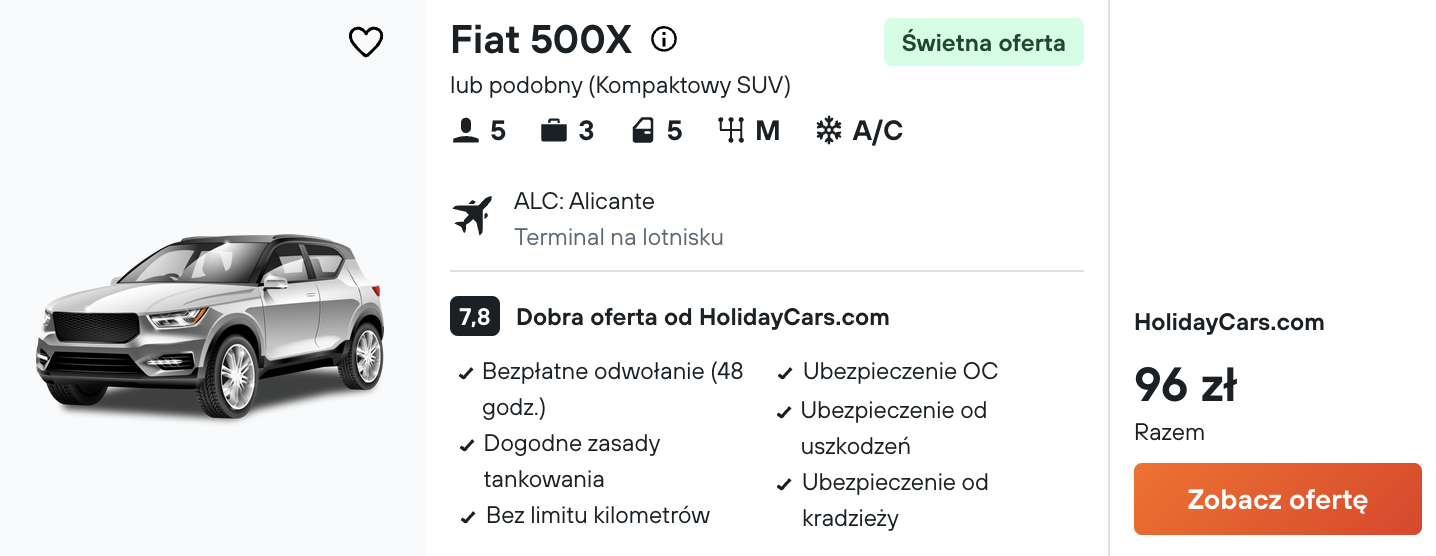
Task: Click the passenger seats icon
Action: point(466,131)
